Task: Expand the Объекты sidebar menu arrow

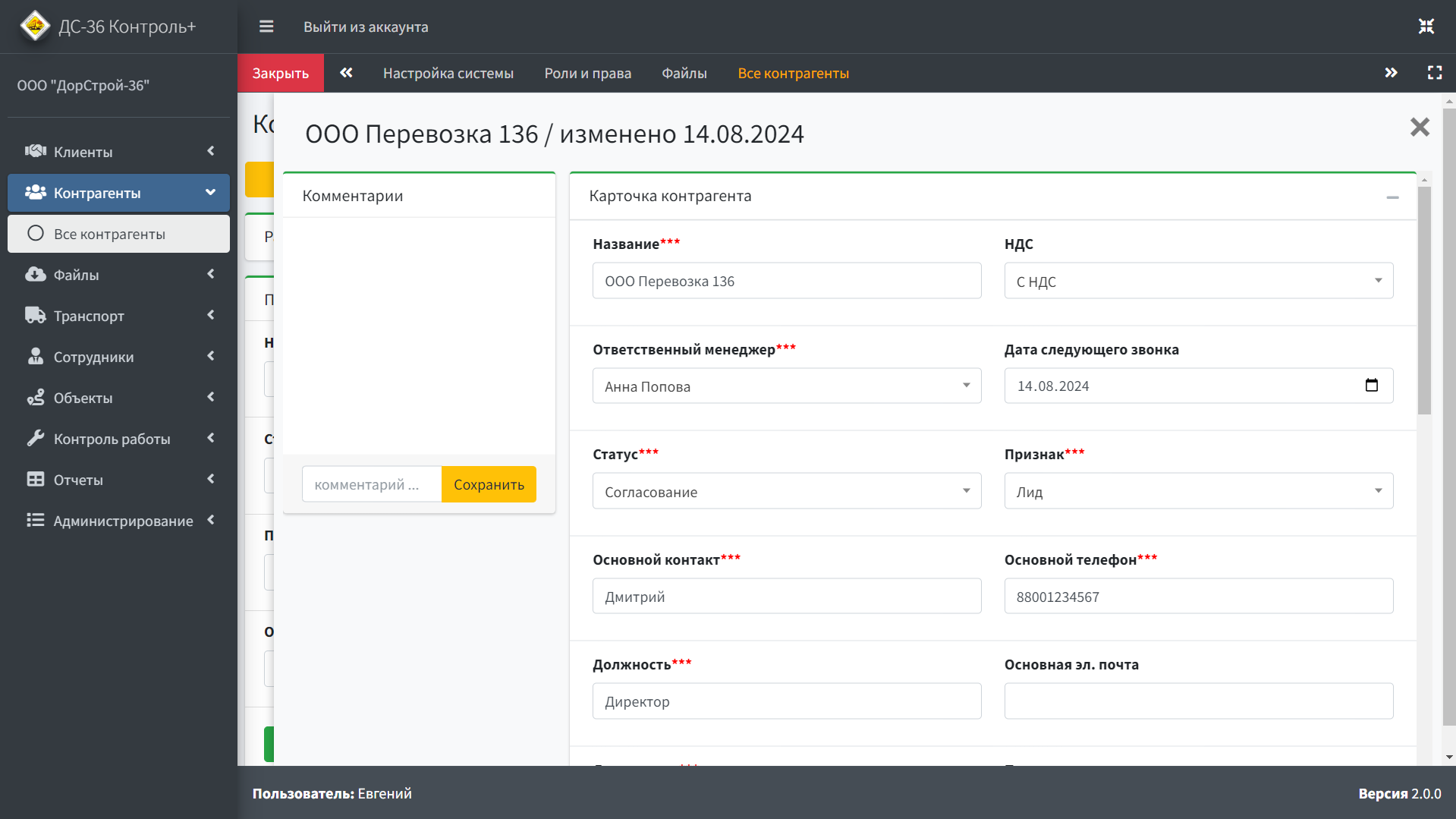Action: click(211, 397)
